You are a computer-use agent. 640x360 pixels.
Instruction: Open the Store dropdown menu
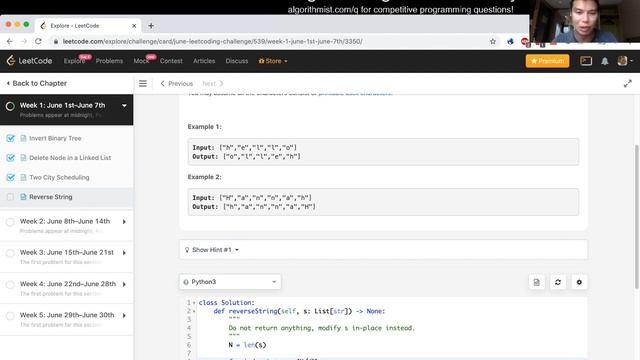[273, 61]
